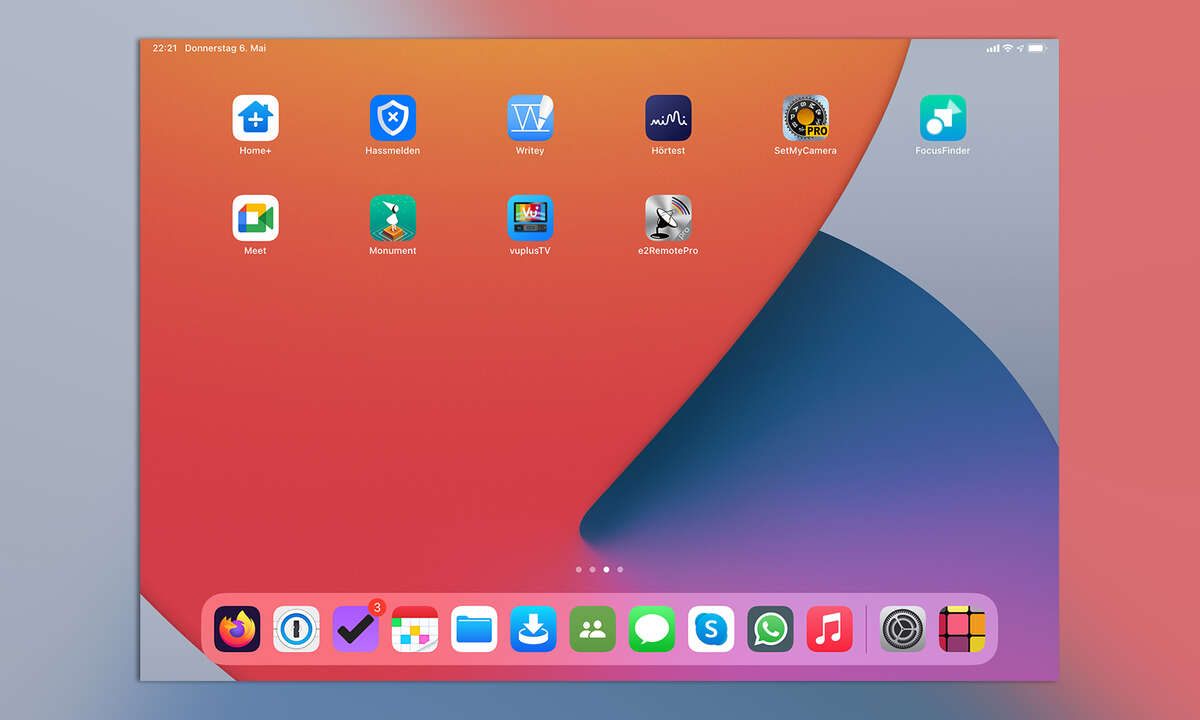1200x720 pixels.
Task: Open 1Password in the dock
Action: click(296, 629)
